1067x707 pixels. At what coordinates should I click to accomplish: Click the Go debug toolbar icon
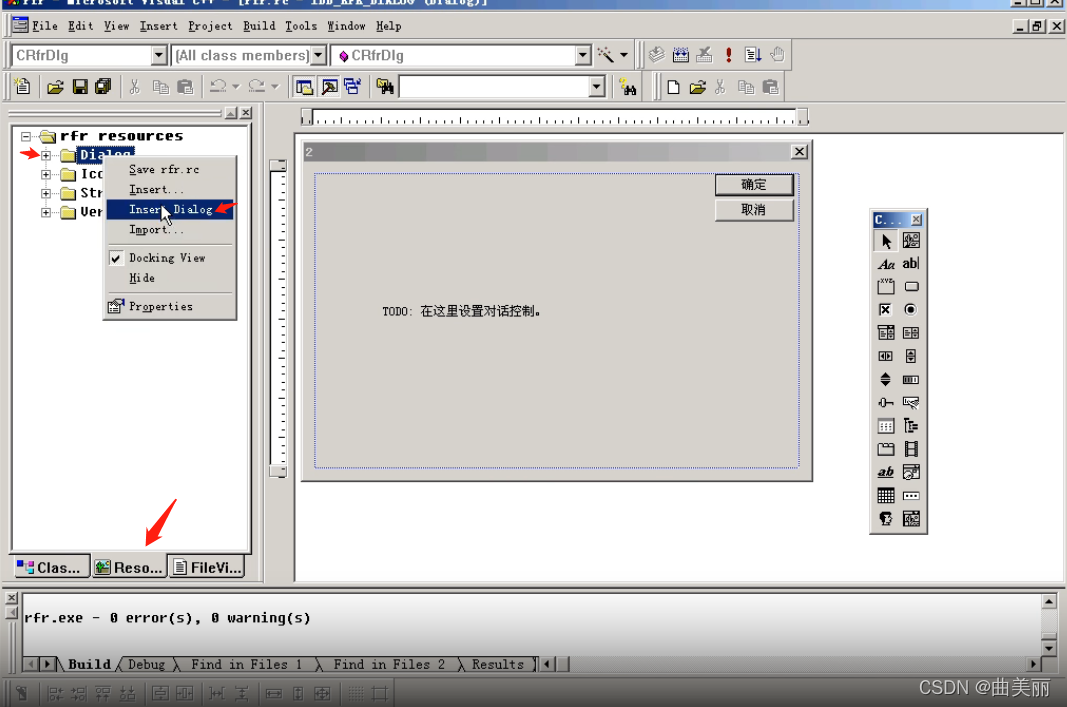point(753,54)
